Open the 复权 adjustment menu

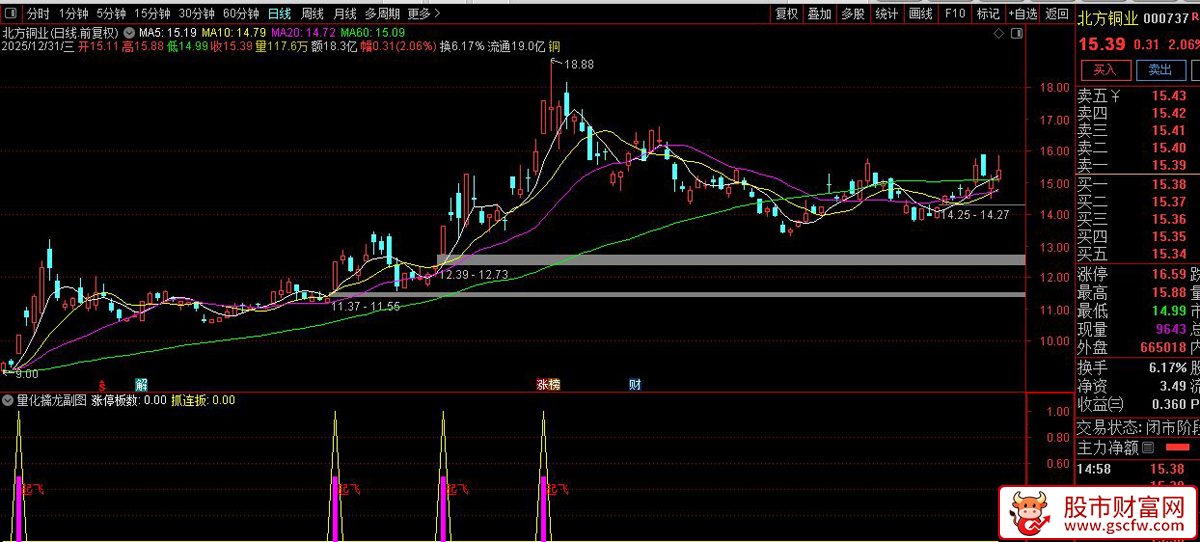click(x=787, y=14)
